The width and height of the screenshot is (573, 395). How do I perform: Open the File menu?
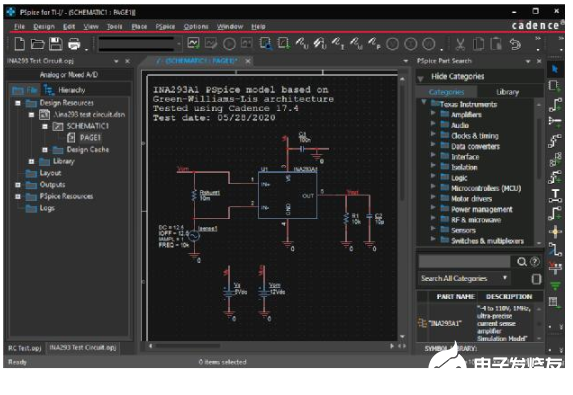click(19, 27)
